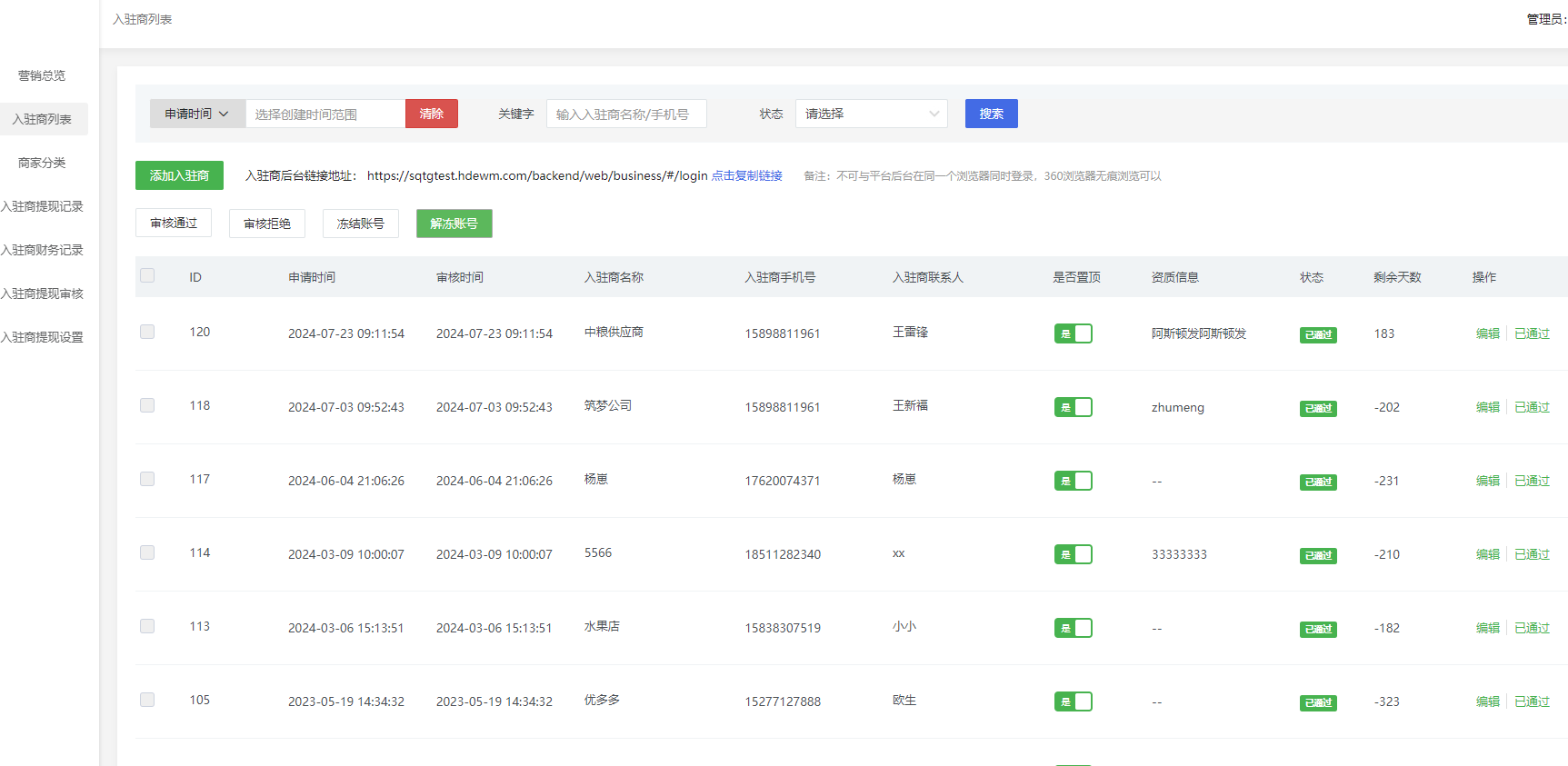1568x766 pixels.
Task: Click 添加入驻商 green button
Action: pos(179,175)
